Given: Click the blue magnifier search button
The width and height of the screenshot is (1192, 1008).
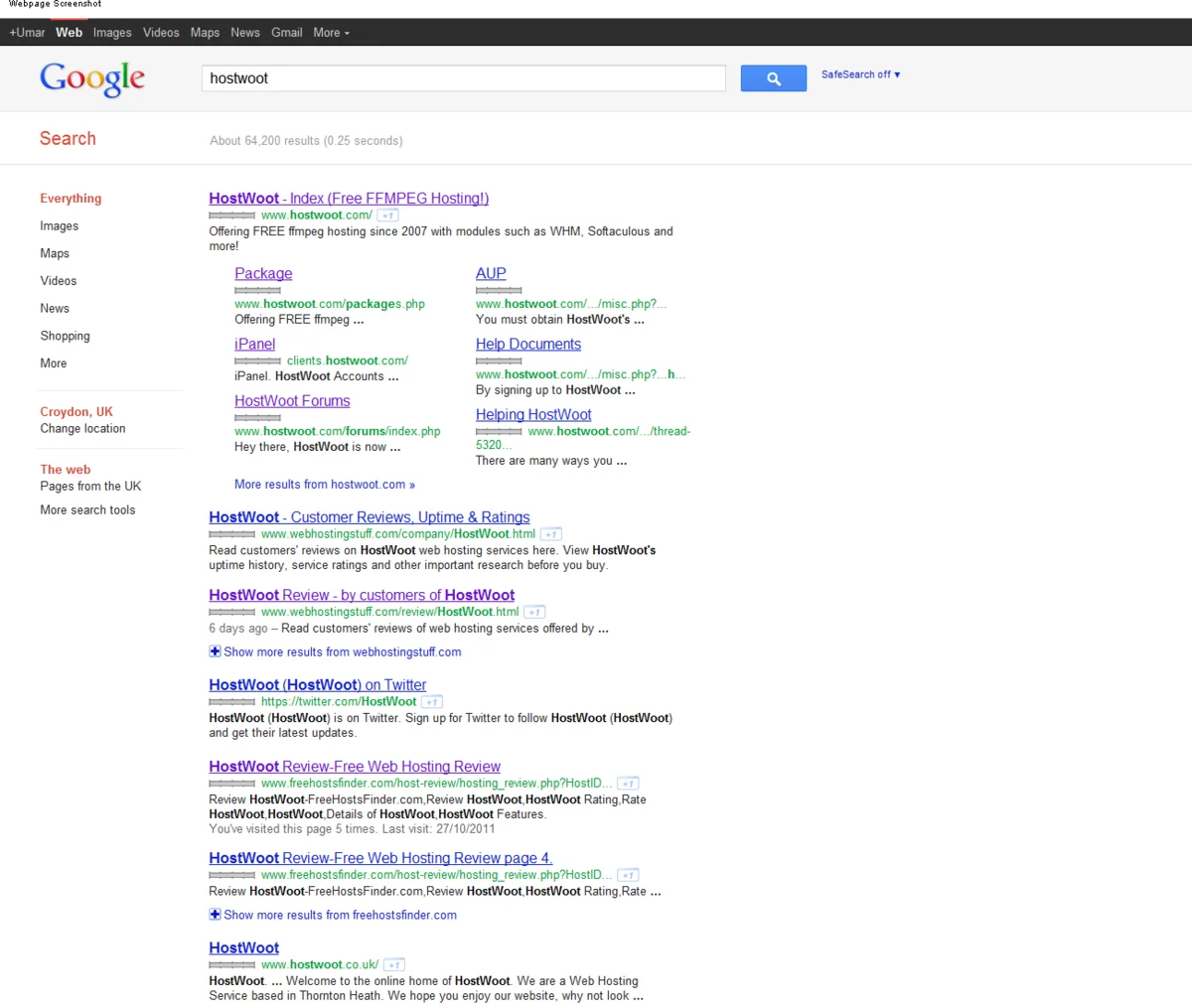Looking at the screenshot, I should tap(773, 78).
